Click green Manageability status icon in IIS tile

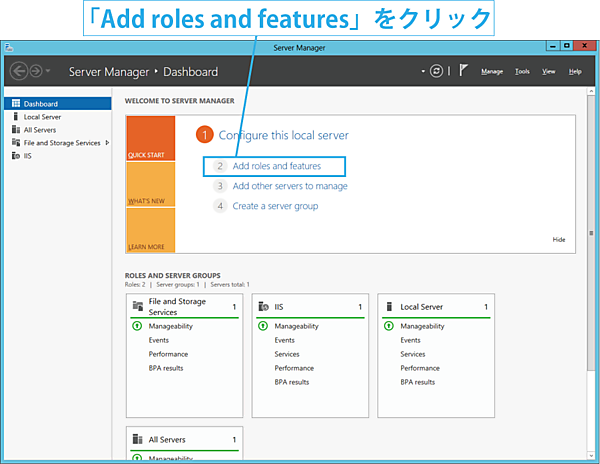262,326
